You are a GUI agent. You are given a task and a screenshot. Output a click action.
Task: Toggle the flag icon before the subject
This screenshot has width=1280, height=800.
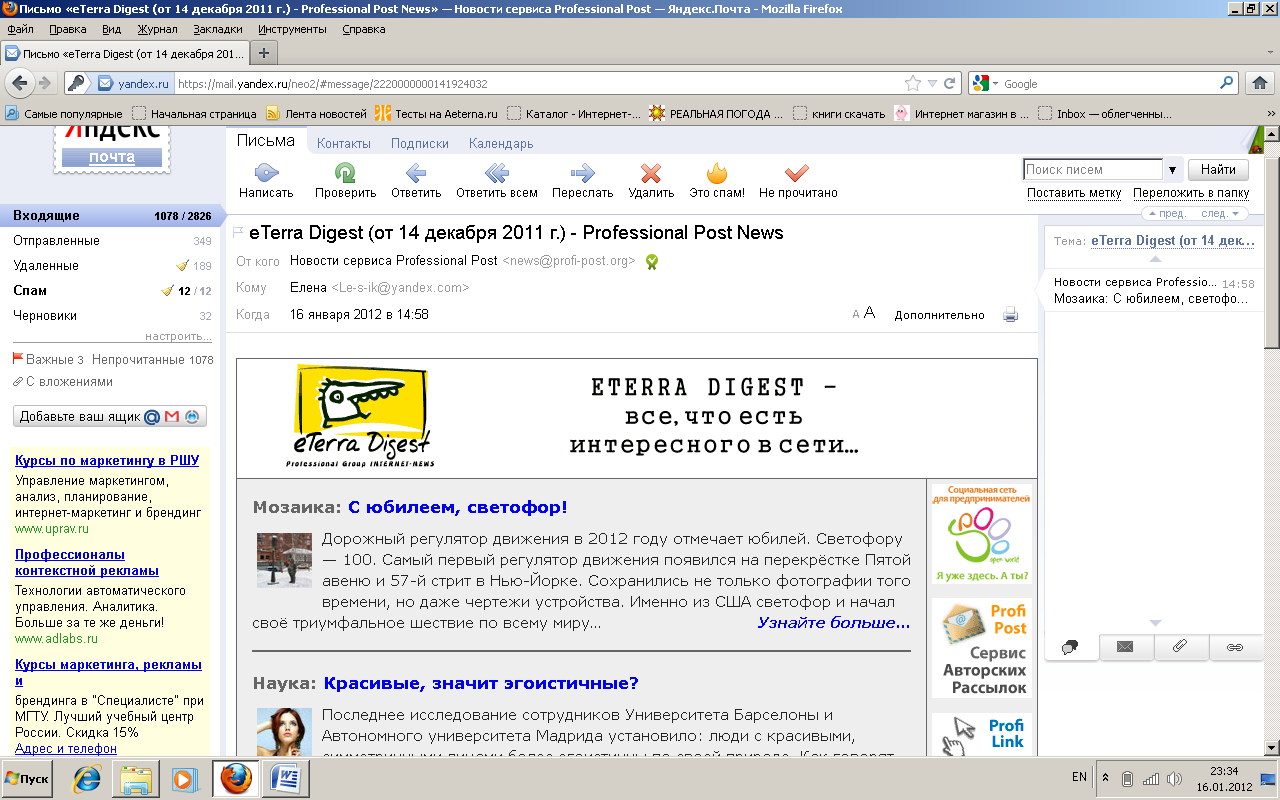[238, 233]
